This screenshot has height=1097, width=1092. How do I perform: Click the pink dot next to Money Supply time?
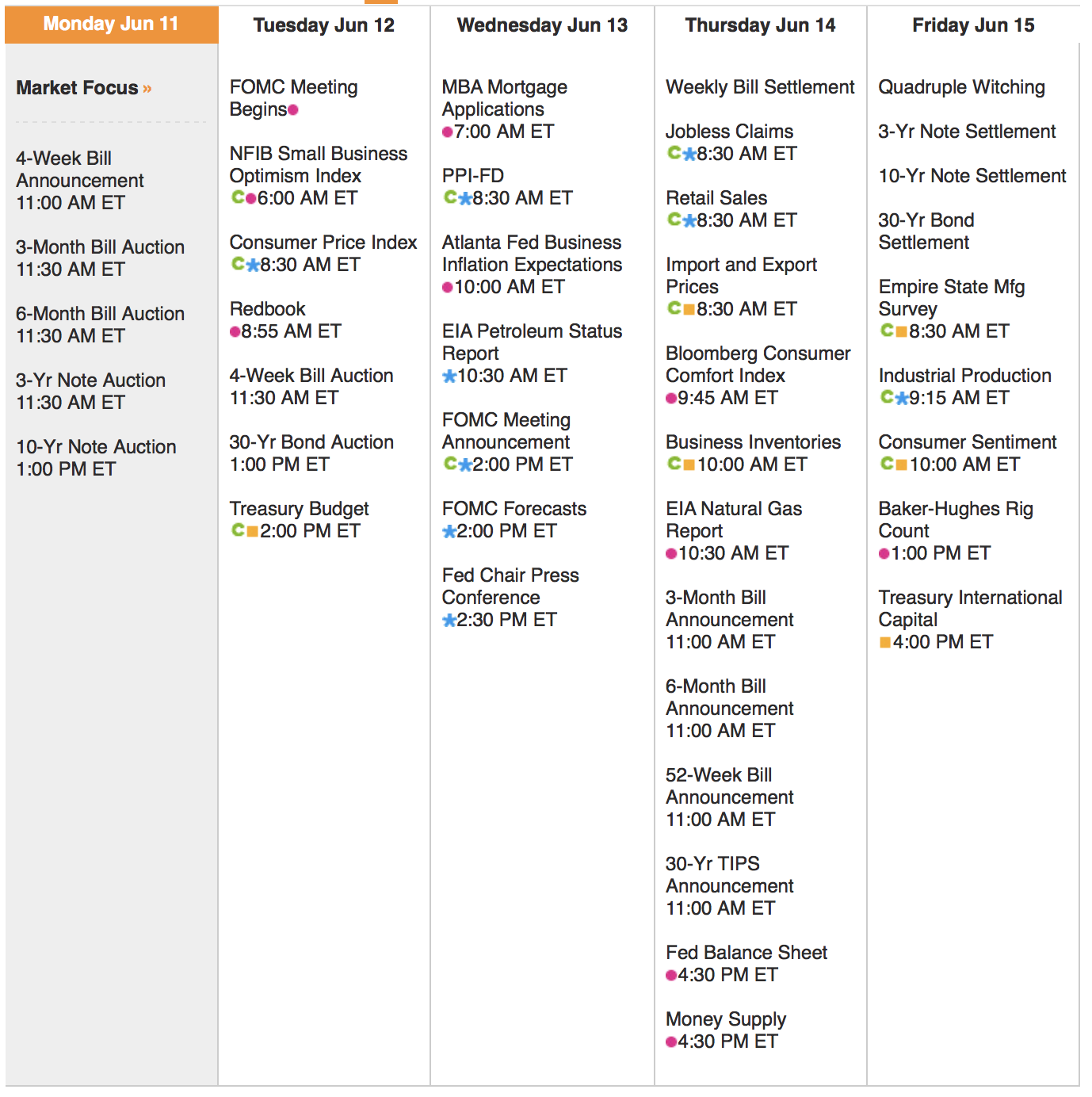click(671, 1042)
